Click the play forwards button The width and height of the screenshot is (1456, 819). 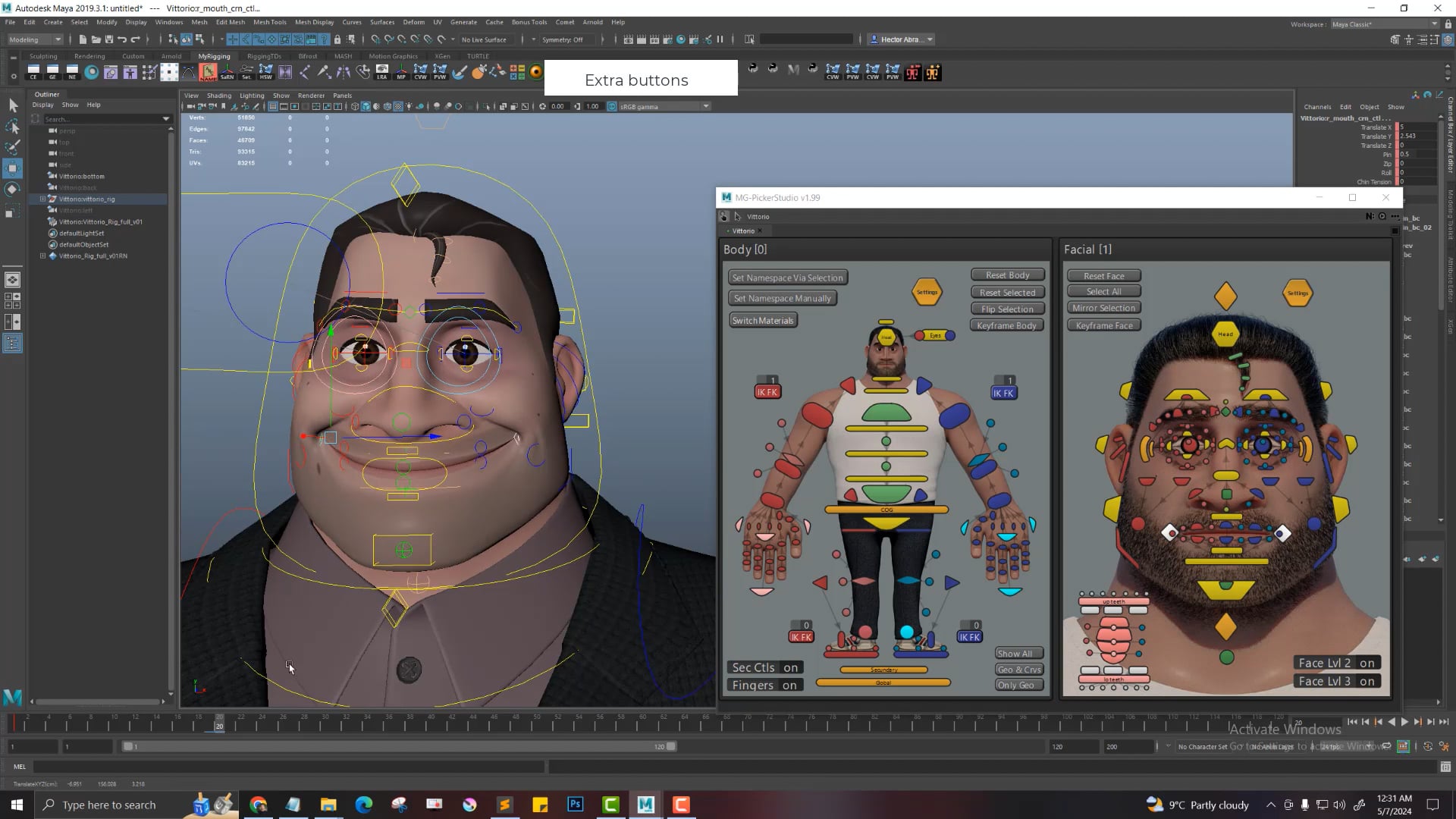[x=1404, y=722]
